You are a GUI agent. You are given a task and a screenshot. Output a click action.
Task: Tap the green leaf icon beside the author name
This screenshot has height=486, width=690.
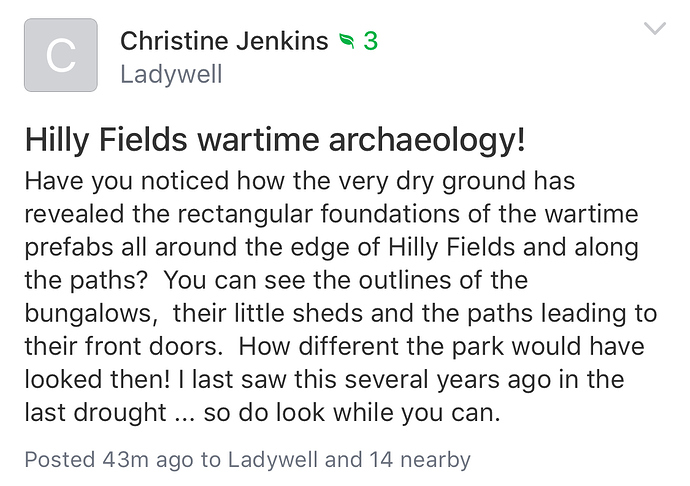(x=346, y=41)
